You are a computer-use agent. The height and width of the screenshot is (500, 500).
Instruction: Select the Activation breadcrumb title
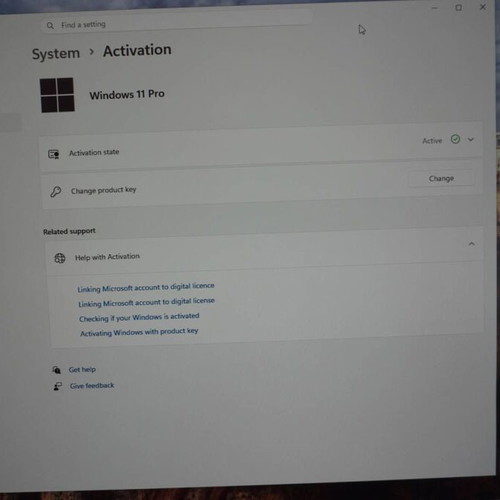[x=137, y=50]
